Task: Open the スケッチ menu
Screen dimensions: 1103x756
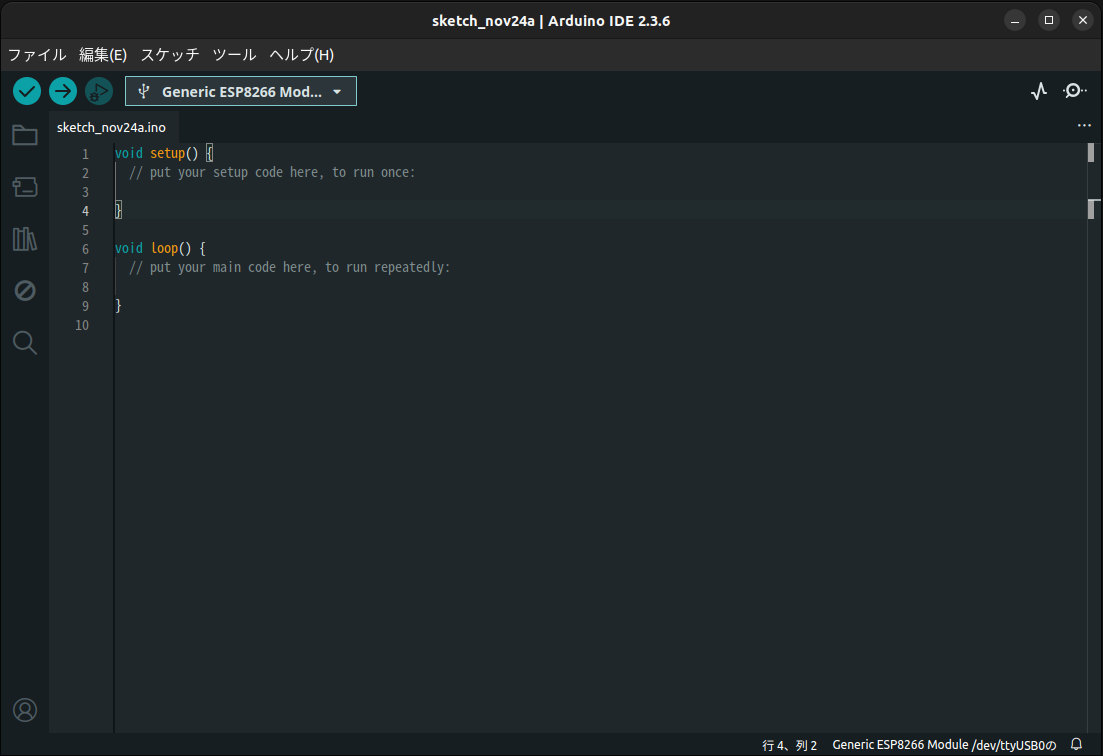Action: click(169, 55)
